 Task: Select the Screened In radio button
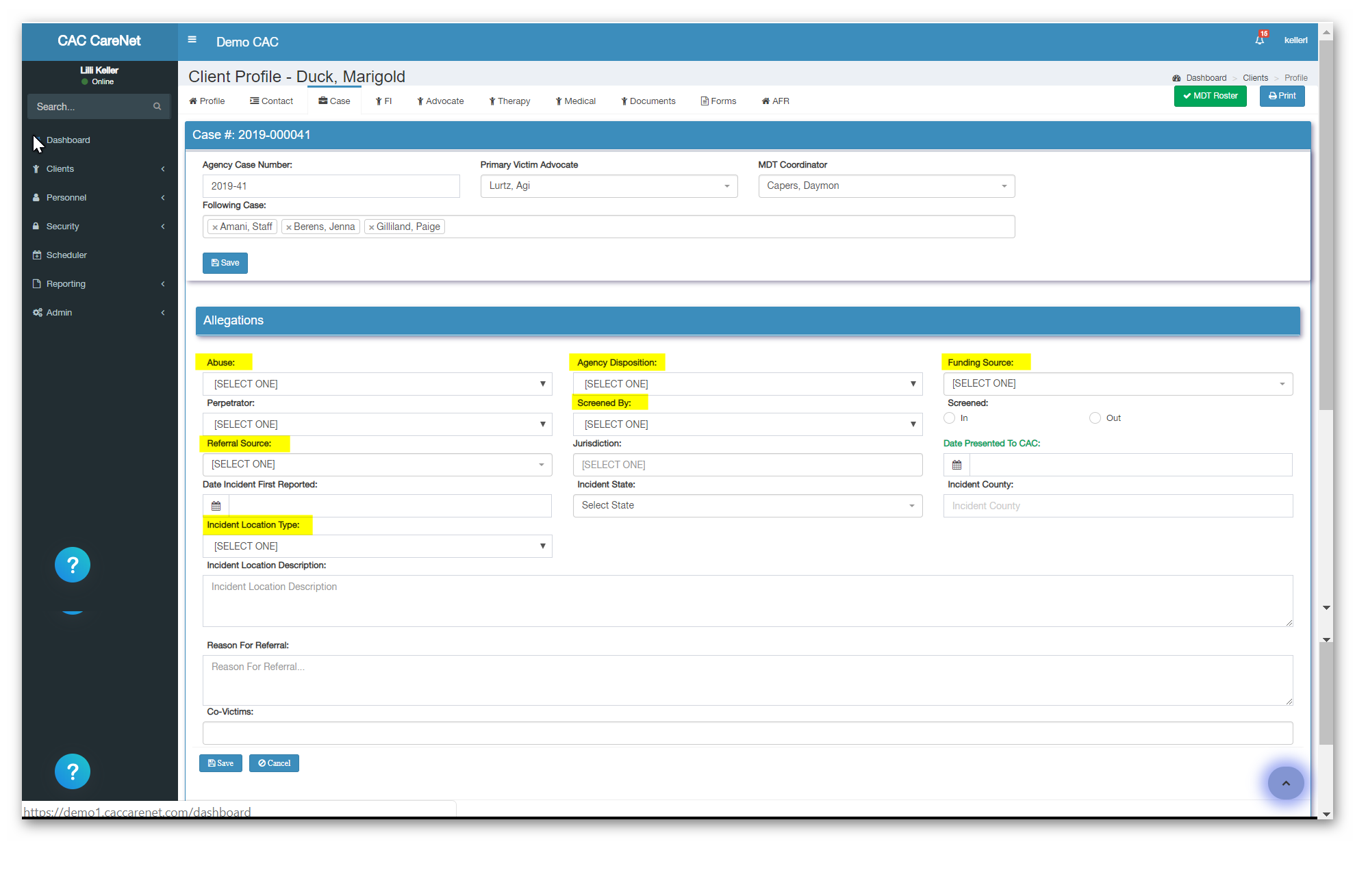[949, 418]
